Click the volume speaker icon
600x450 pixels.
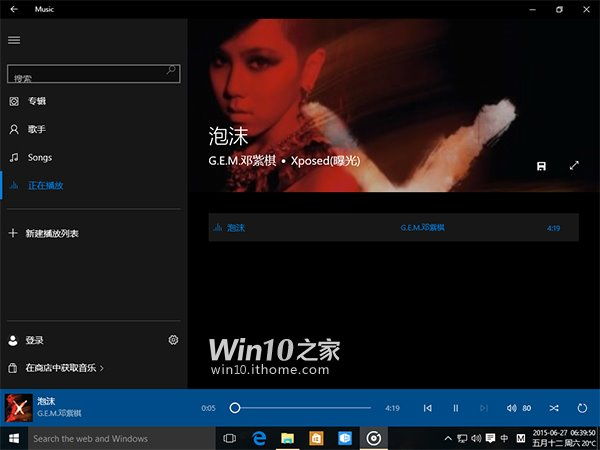click(x=511, y=408)
